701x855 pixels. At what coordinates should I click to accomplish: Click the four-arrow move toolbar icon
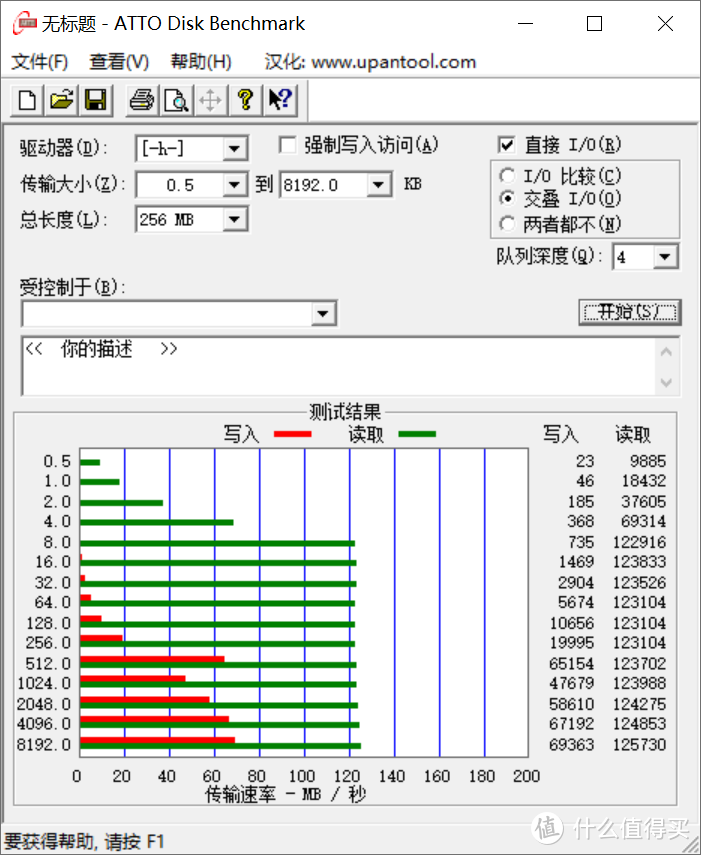[x=210, y=100]
